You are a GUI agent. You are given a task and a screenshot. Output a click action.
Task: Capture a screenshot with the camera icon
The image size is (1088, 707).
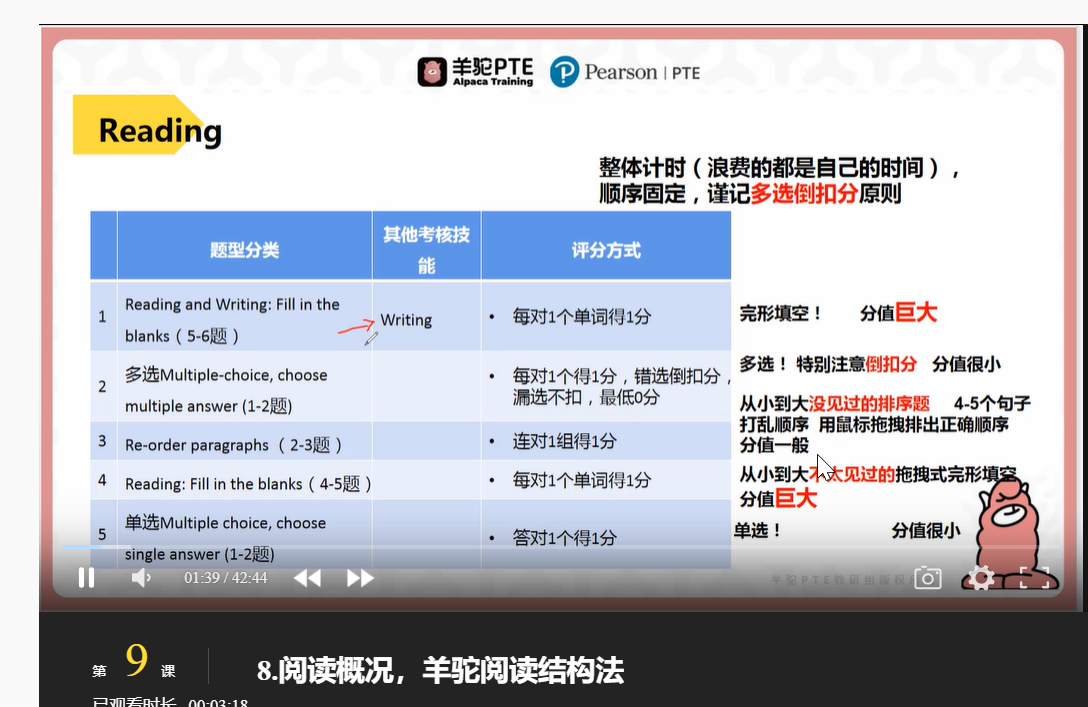928,577
